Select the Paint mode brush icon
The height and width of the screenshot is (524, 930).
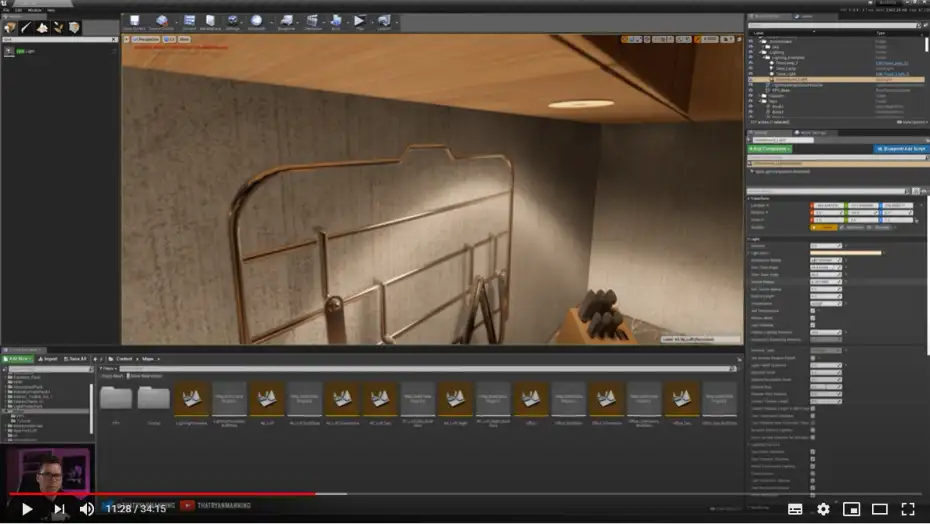26,27
